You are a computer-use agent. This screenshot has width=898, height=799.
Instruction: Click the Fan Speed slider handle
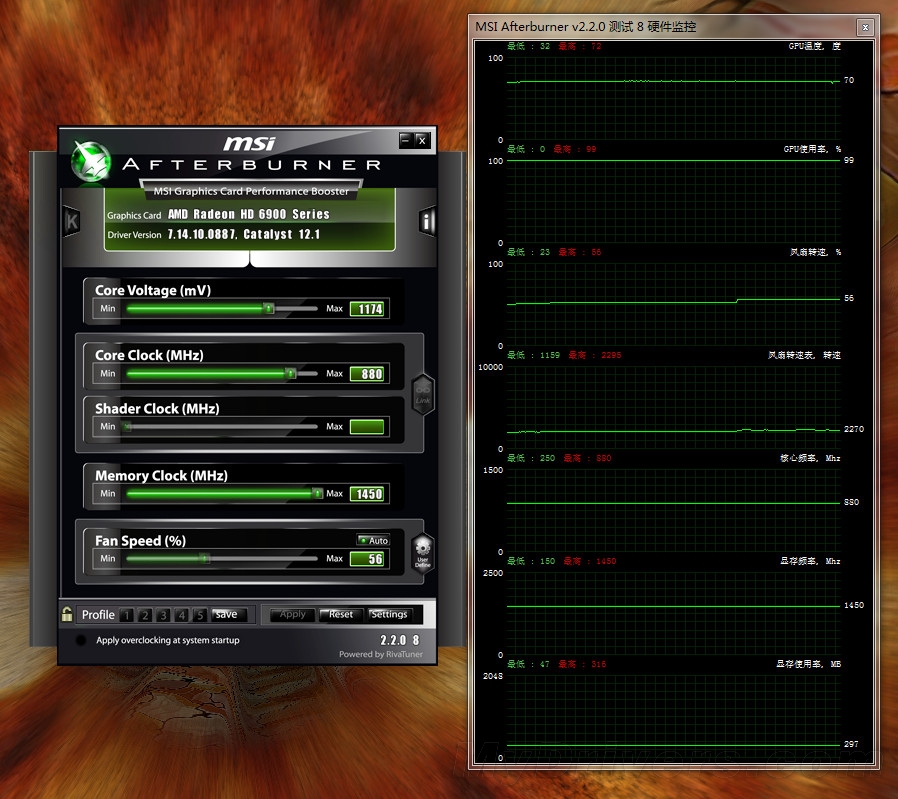point(204,558)
